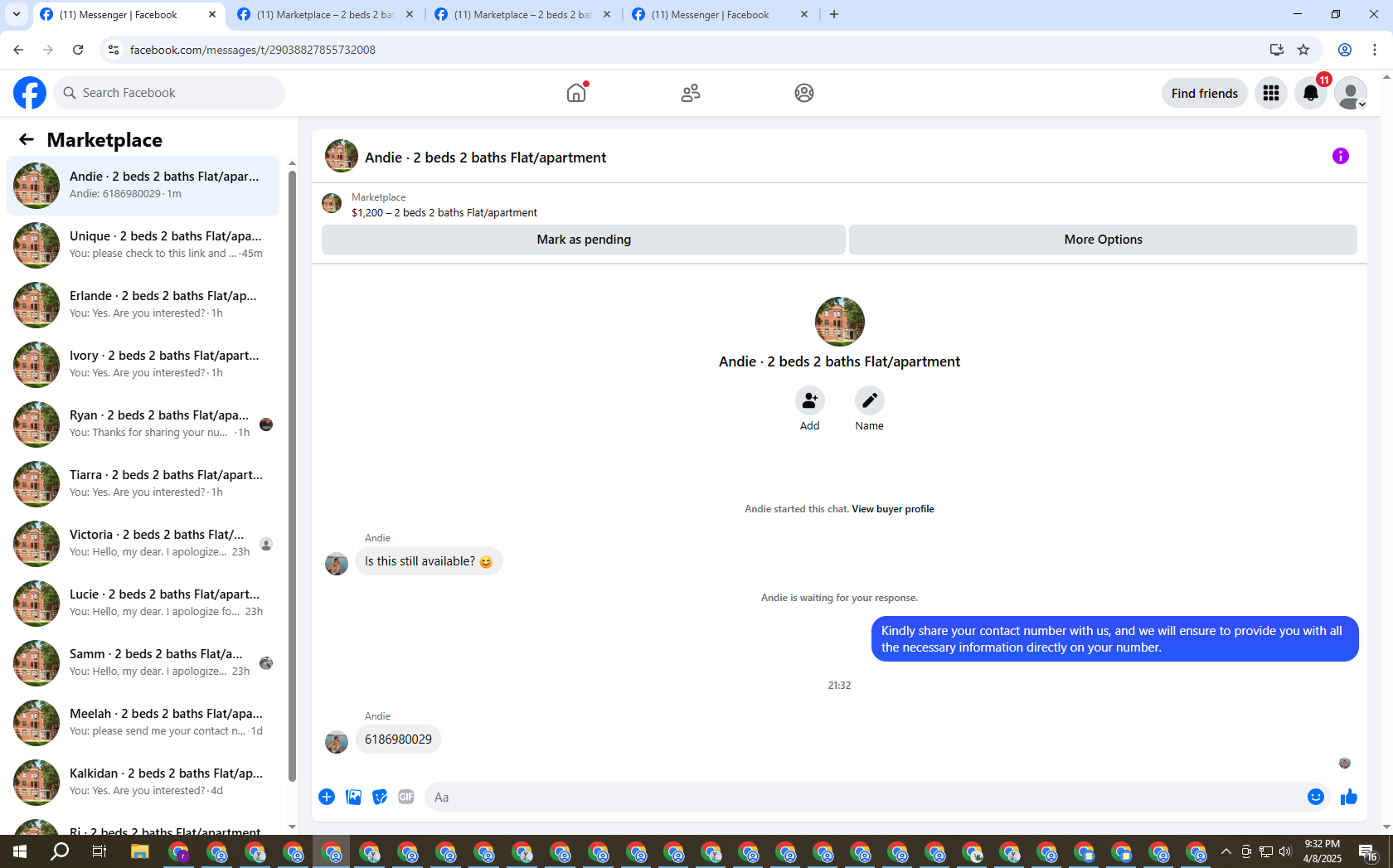
Task: Open the Lucie conversation in the list
Action: tap(143, 603)
